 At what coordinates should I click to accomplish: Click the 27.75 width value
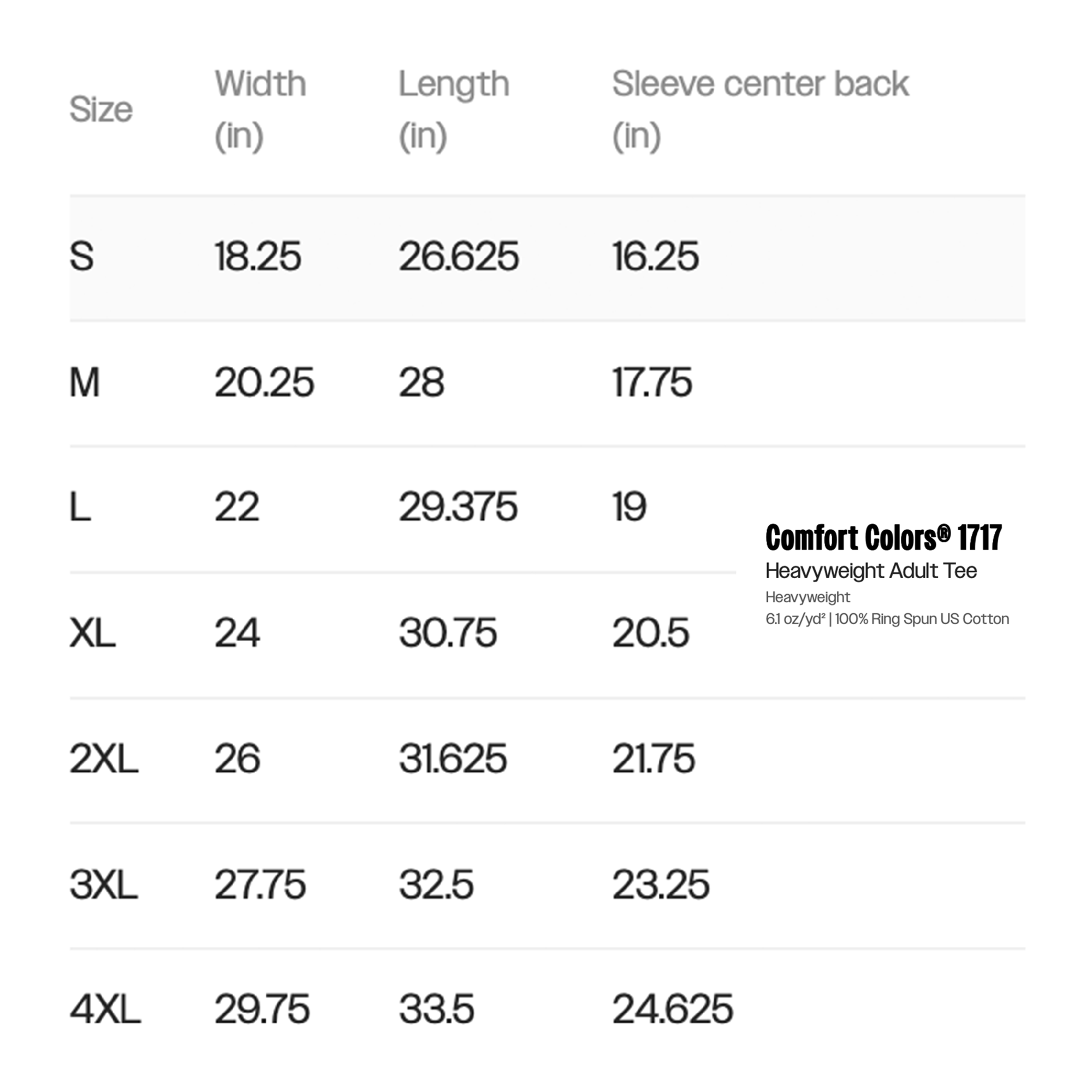[x=260, y=884]
